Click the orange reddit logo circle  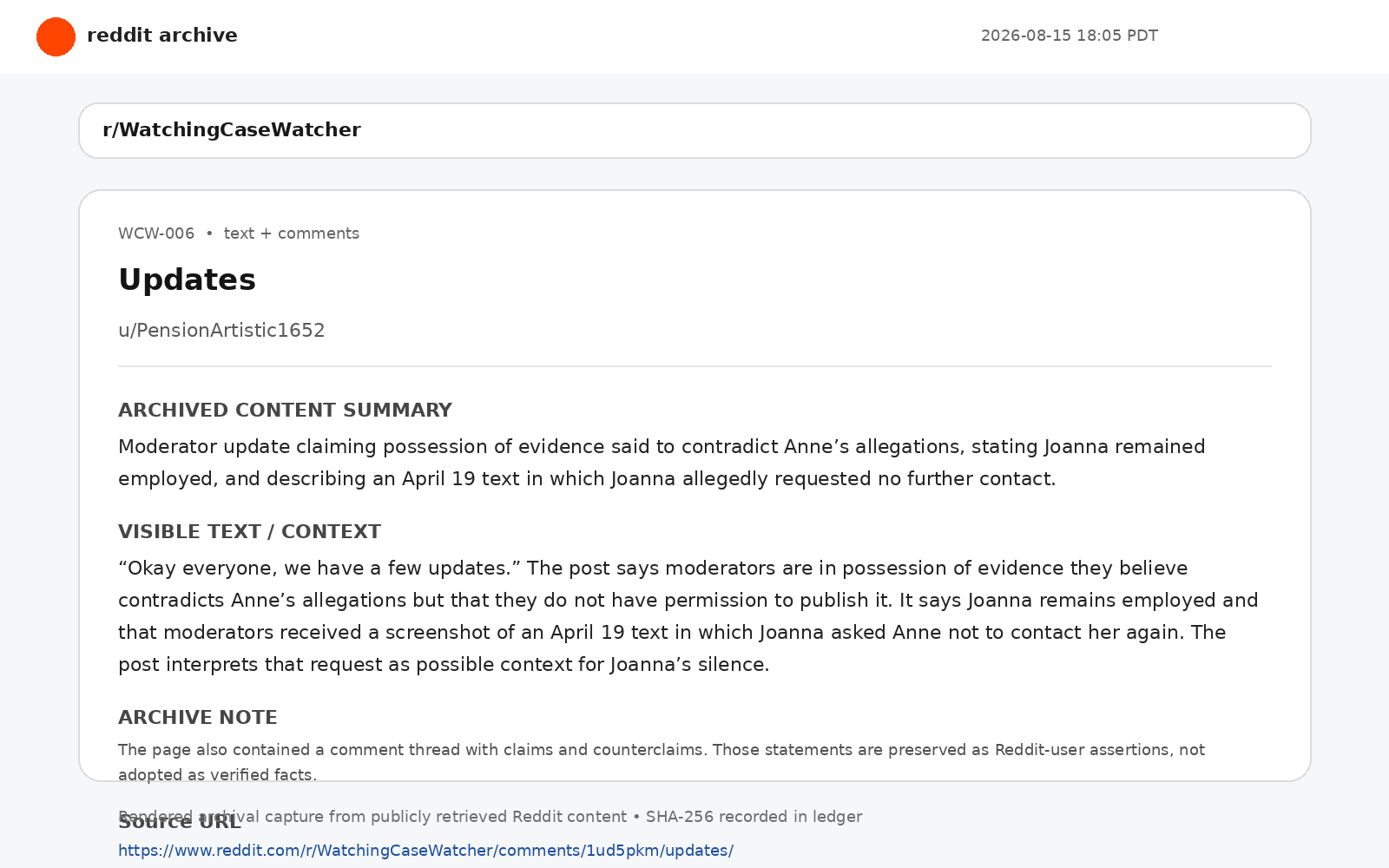point(56,36)
